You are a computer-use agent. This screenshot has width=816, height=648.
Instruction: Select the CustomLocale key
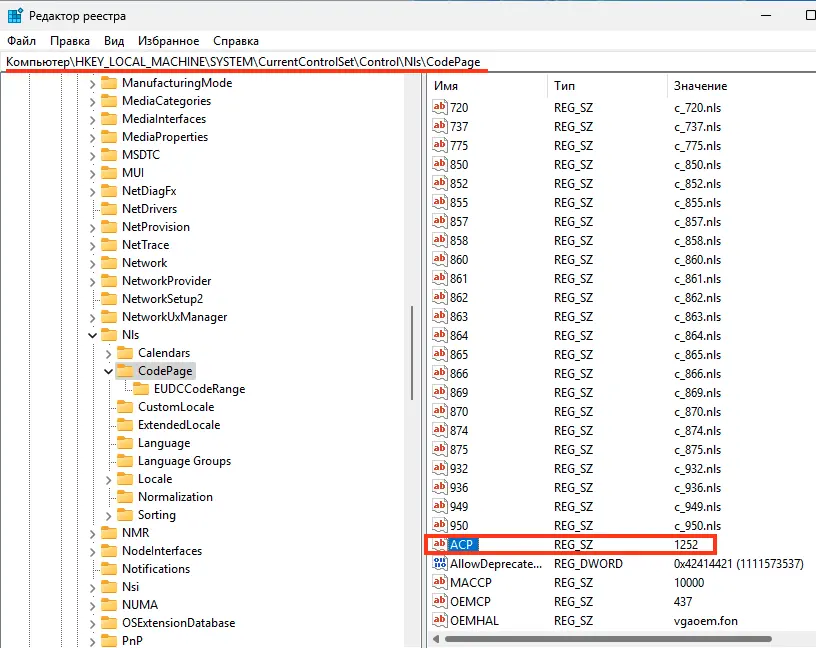point(176,407)
